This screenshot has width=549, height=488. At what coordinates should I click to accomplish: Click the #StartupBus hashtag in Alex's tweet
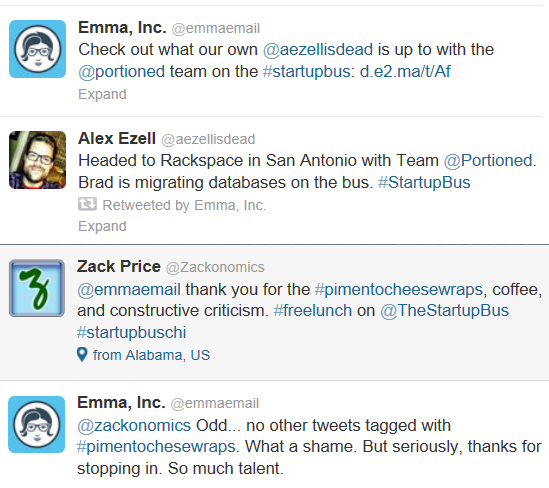pyautogui.click(x=424, y=182)
